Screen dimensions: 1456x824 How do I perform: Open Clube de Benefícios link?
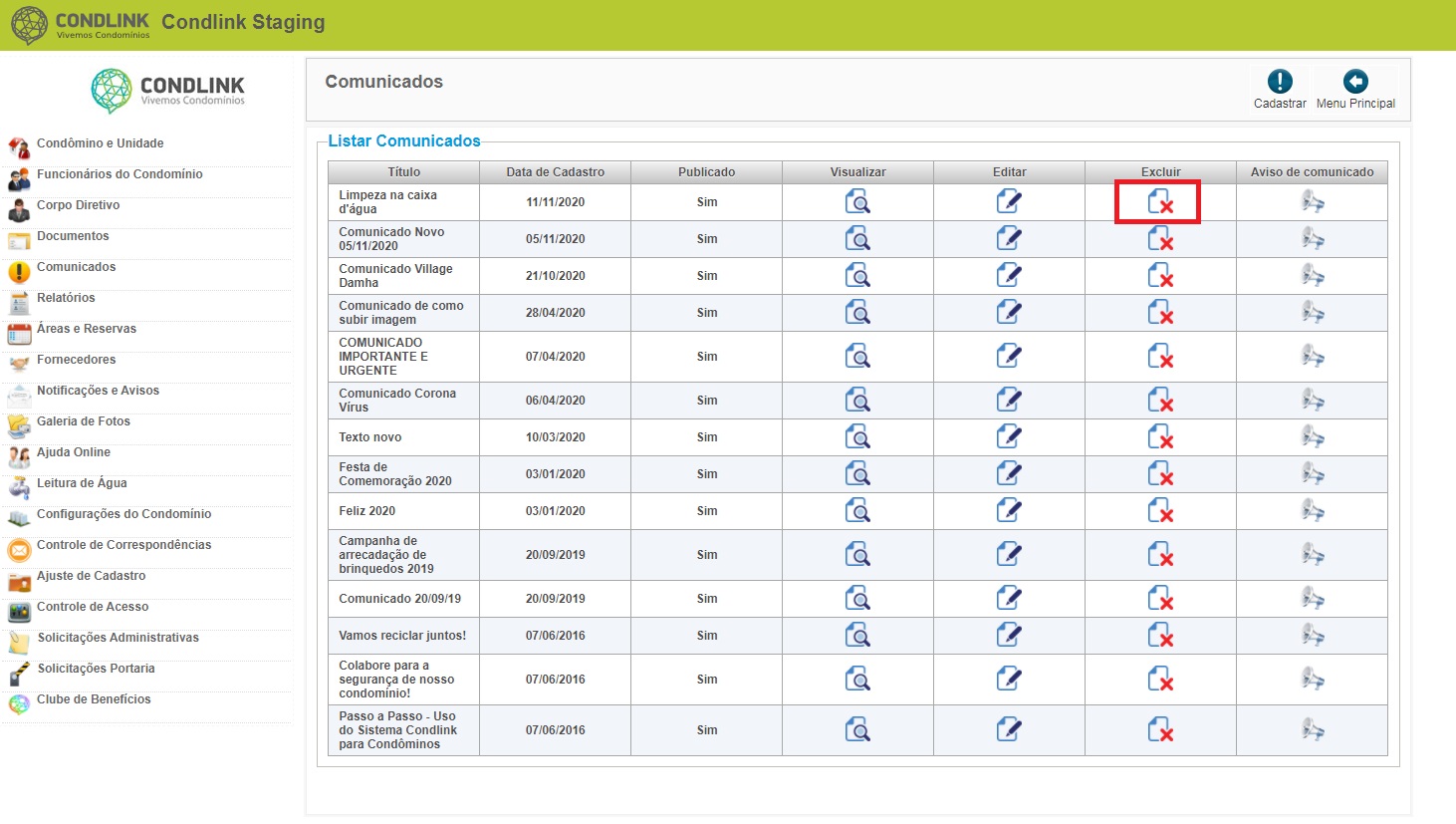click(x=94, y=699)
